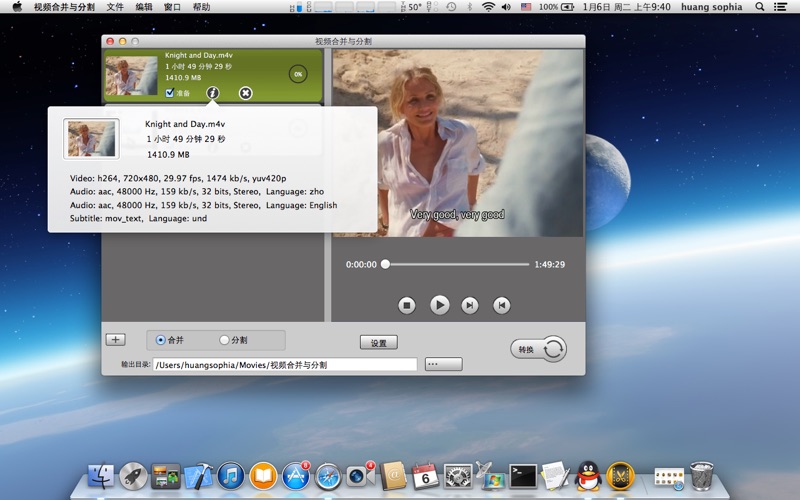
Task: Open the 编辑 menu
Action: 144,7
